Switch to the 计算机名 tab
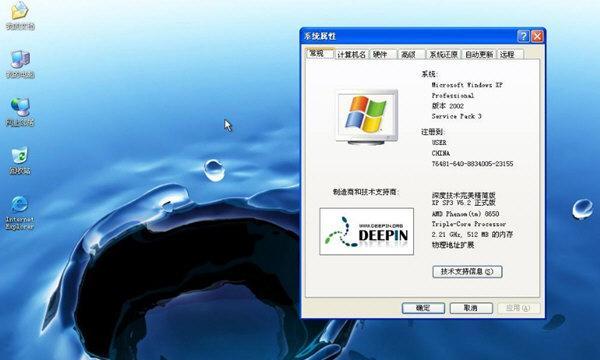This screenshot has height=360, width=600. pyautogui.click(x=352, y=55)
